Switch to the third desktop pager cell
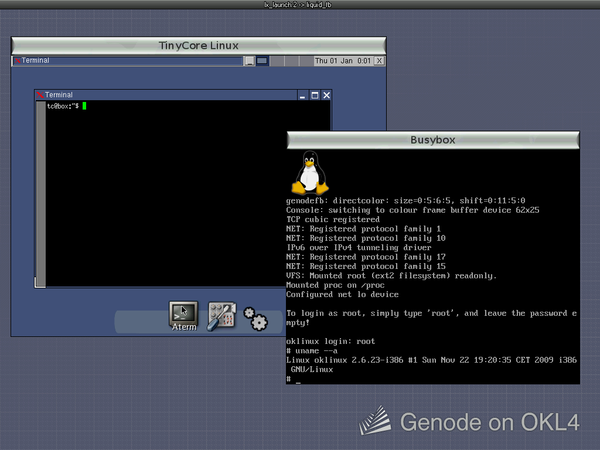This screenshot has width=600, height=450. pyautogui.click(x=292, y=61)
